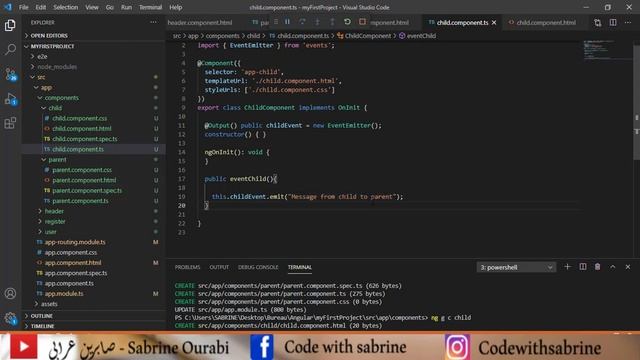Open the 3: powershell terminal dropdown

coord(516,267)
